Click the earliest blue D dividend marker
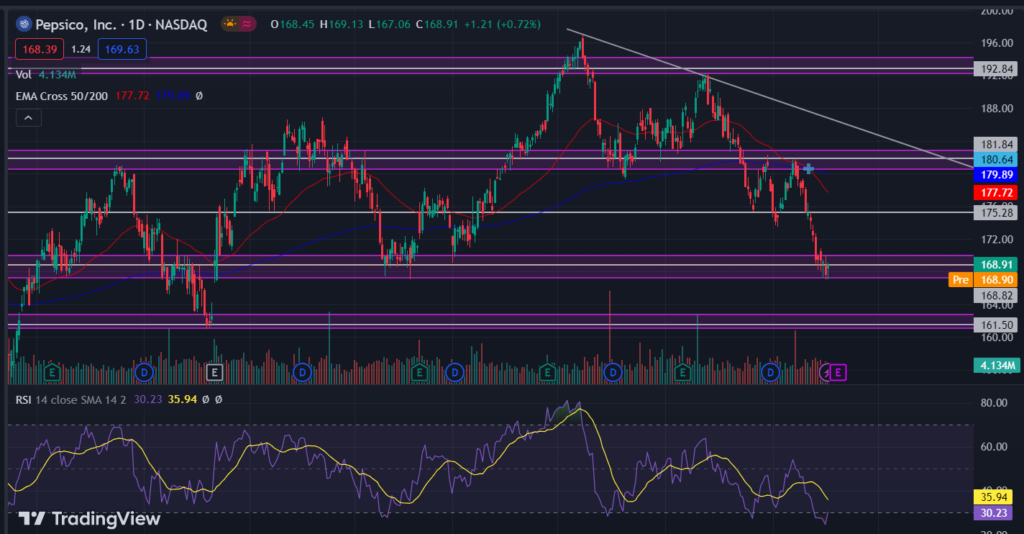1024x534 pixels. [x=144, y=373]
